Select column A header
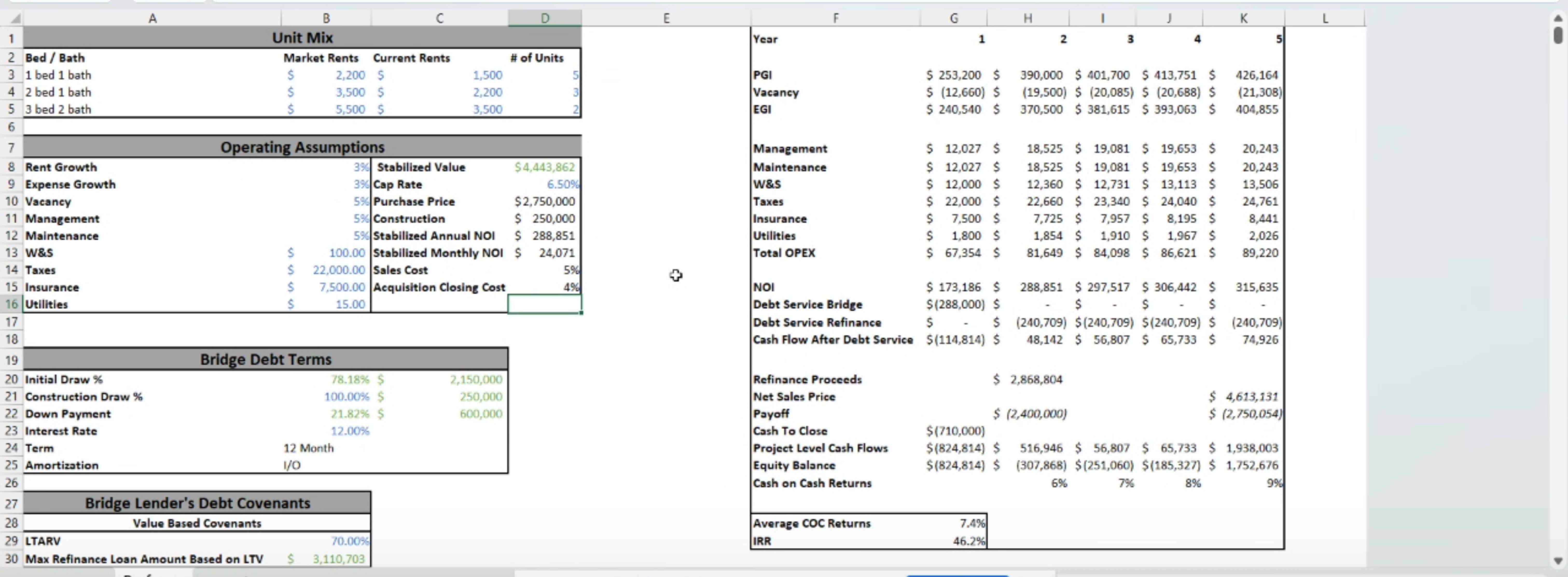The image size is (1568, 577). pos(152,18)
